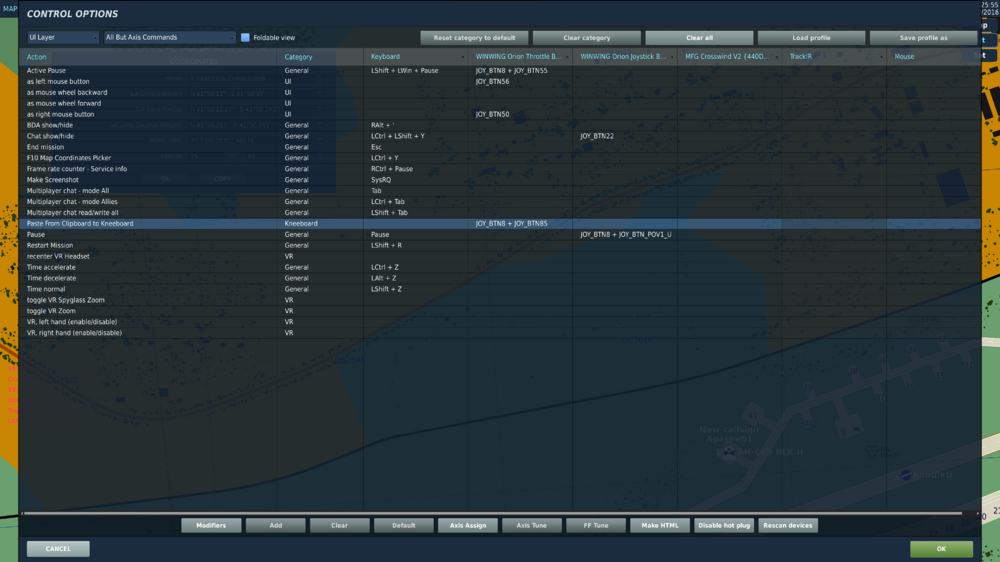Image resolution: width=1000 pixels, height=562 pixels.
Task: Select VR, right hand (enable/disable) row
Action: pyautogui.click(x=499, y=333)
